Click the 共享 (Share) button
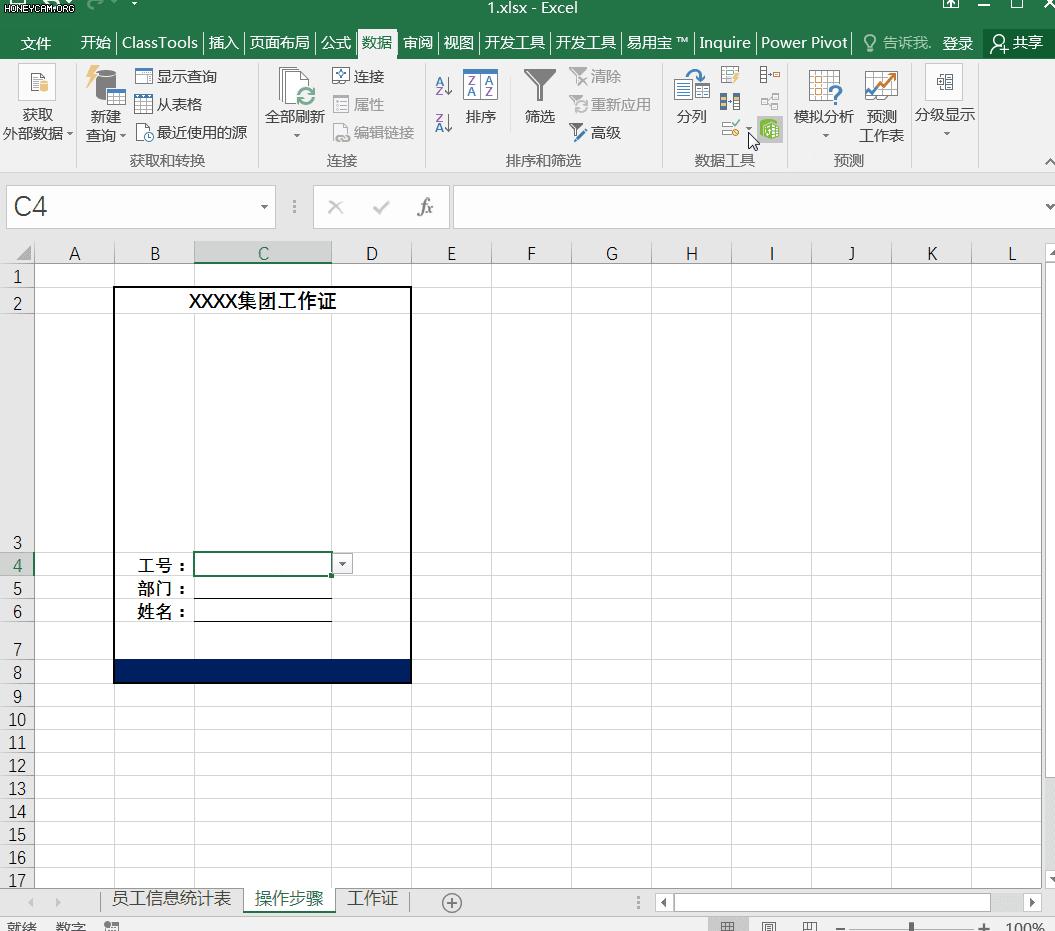This screenshot has height=931, width=1055. click(1017, 43)
